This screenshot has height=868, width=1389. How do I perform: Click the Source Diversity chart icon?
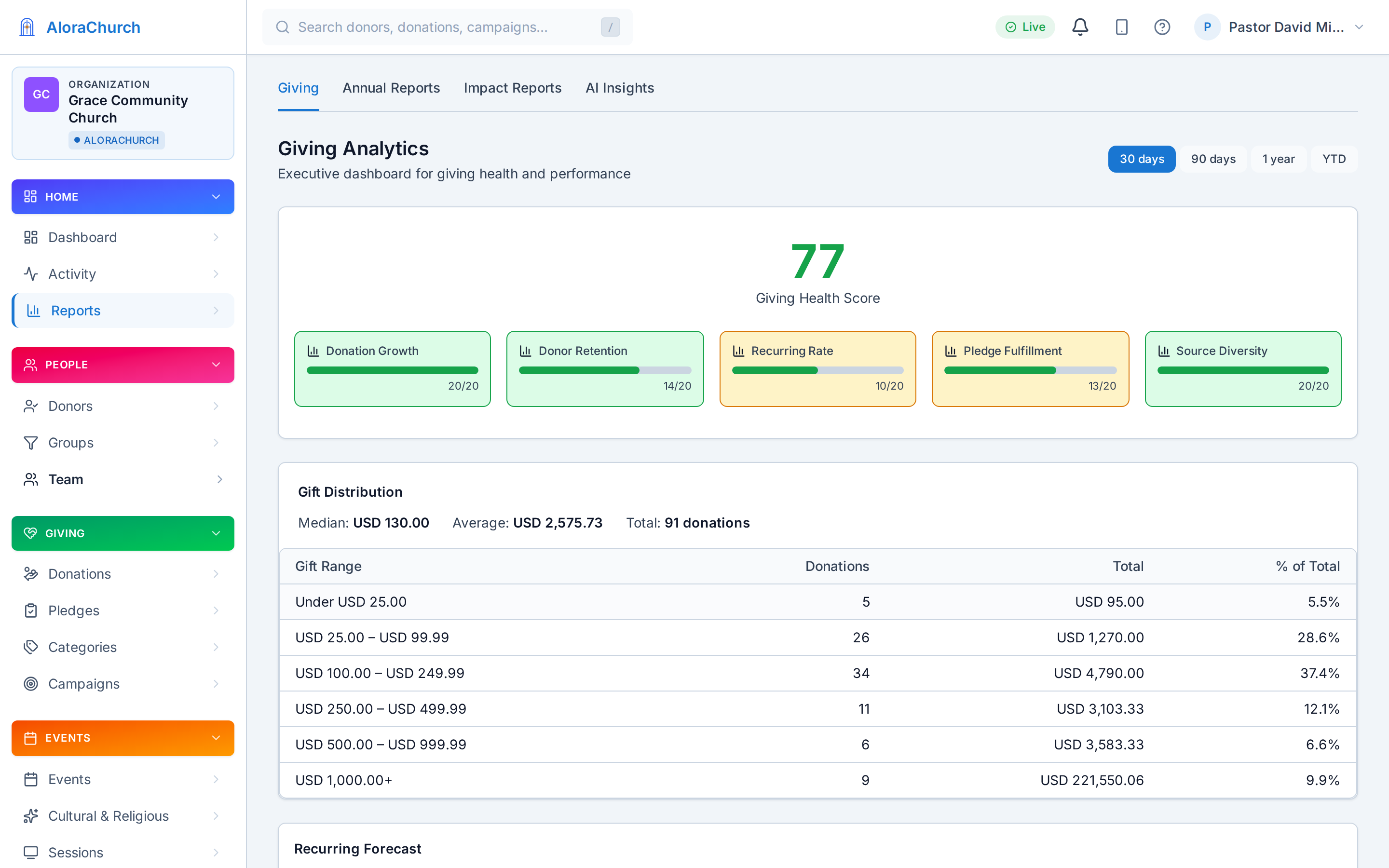click(x=1163, y=351)
